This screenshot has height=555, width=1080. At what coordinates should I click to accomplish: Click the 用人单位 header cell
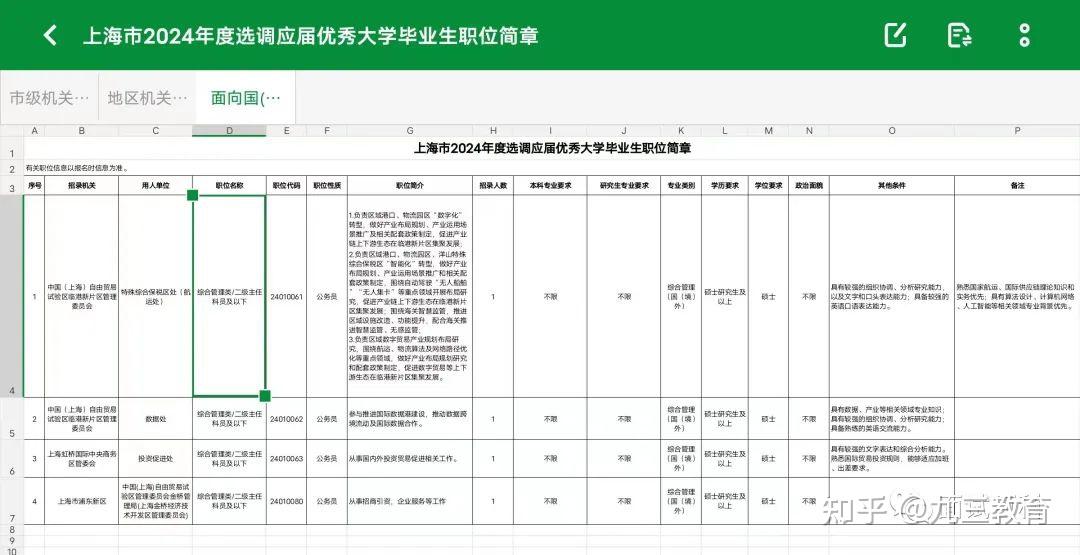pyautogui.click(x=156, y=186)
